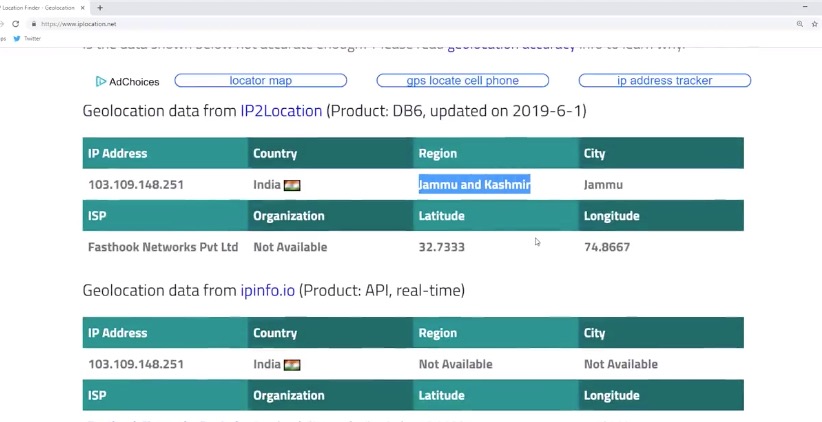Click the AdChoices icon
This screenshot has height=422, width=822.
point(101,81)
